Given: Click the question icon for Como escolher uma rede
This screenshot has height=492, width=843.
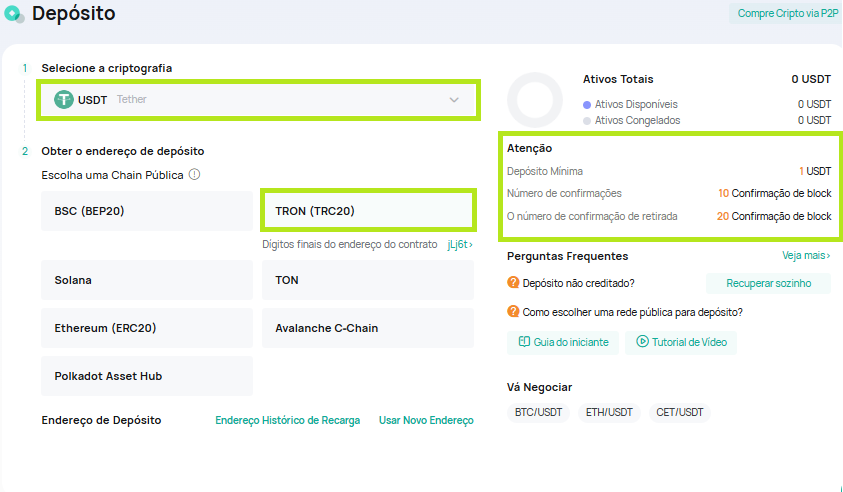Looking at the screenshot, I should pos(513,312).
